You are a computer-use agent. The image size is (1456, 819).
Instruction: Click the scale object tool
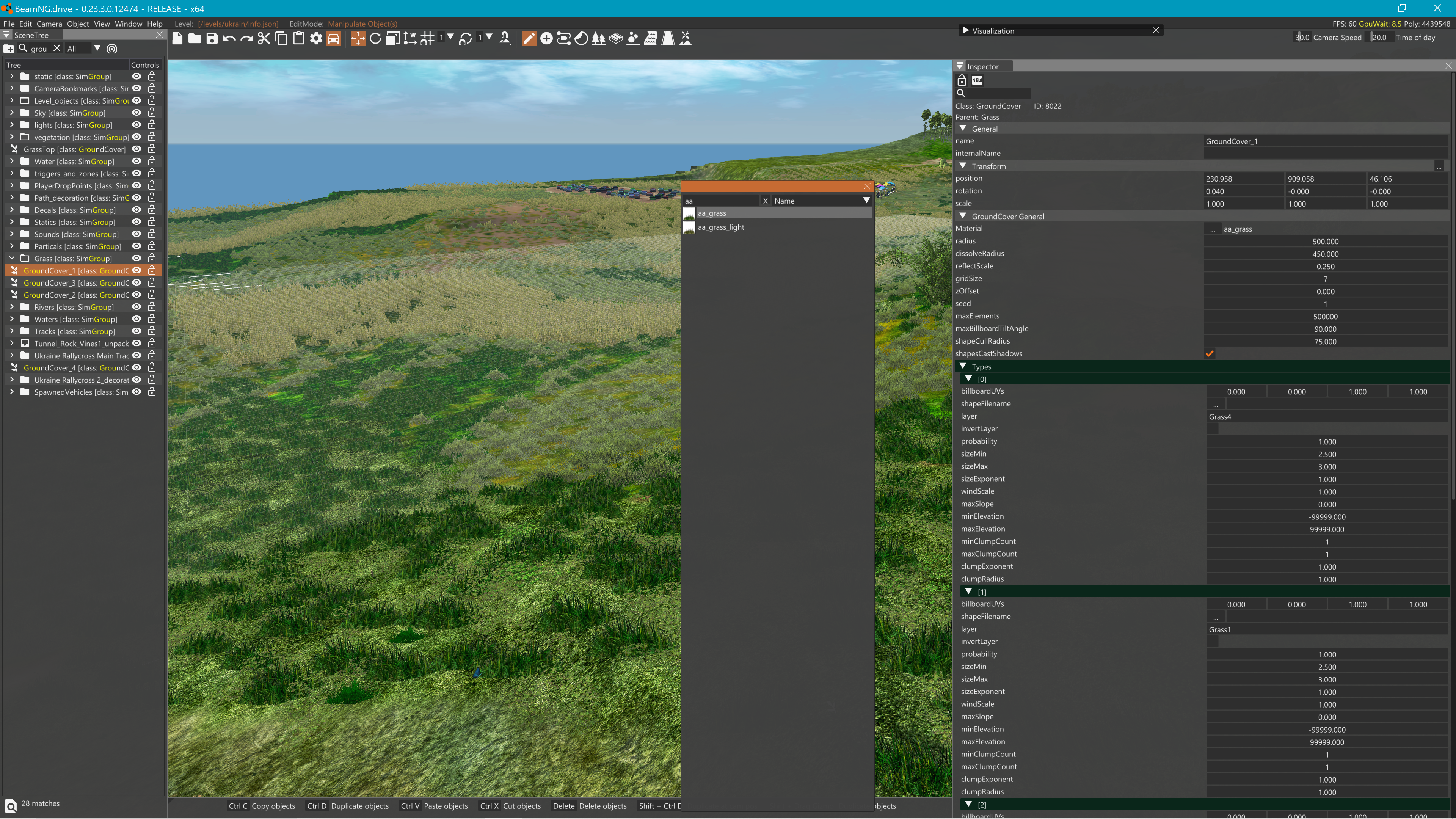point(393,38)
